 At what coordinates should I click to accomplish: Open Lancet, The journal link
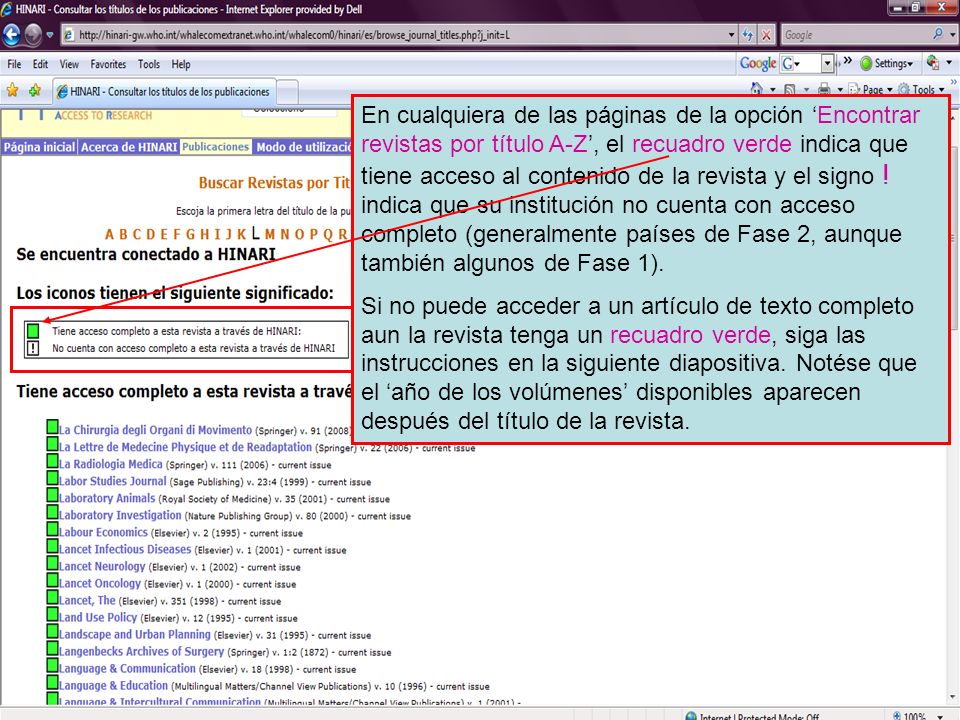pyautogui.click(x=87, y=601)
